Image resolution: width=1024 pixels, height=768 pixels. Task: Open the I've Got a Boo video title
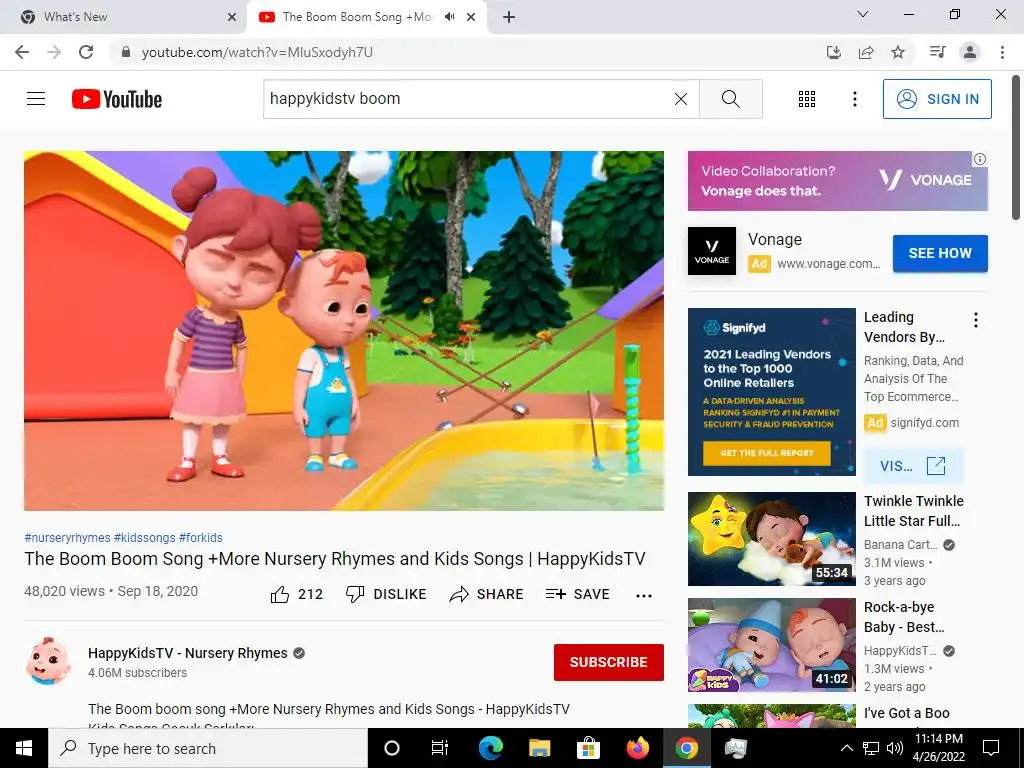(x=906, y=713)
